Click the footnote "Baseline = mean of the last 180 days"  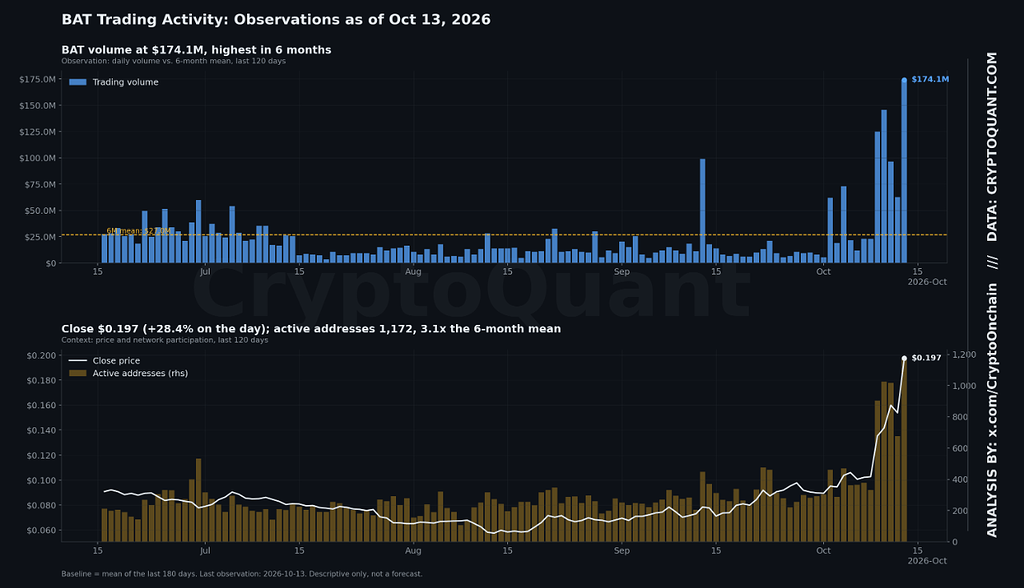129,574
